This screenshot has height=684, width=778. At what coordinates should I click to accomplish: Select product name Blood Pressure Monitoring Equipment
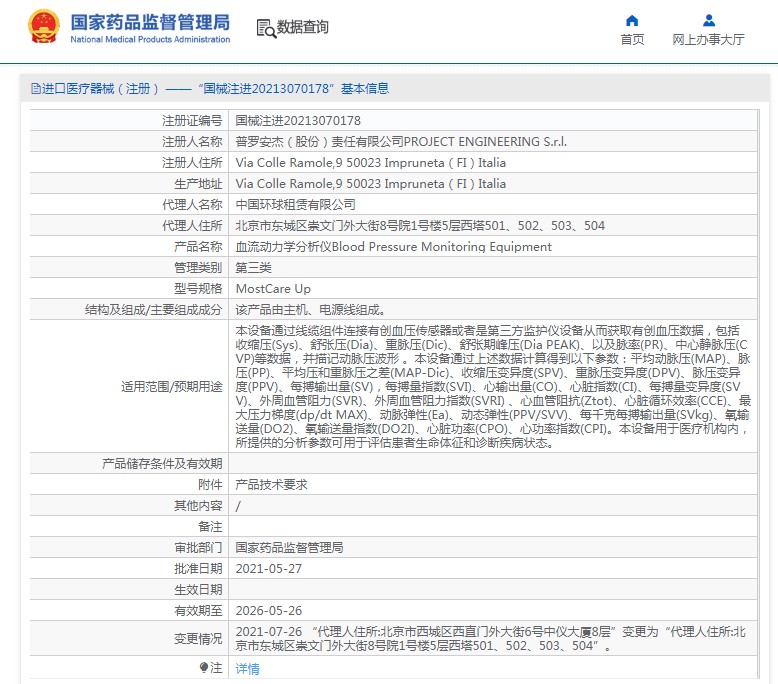coord(442,247)
